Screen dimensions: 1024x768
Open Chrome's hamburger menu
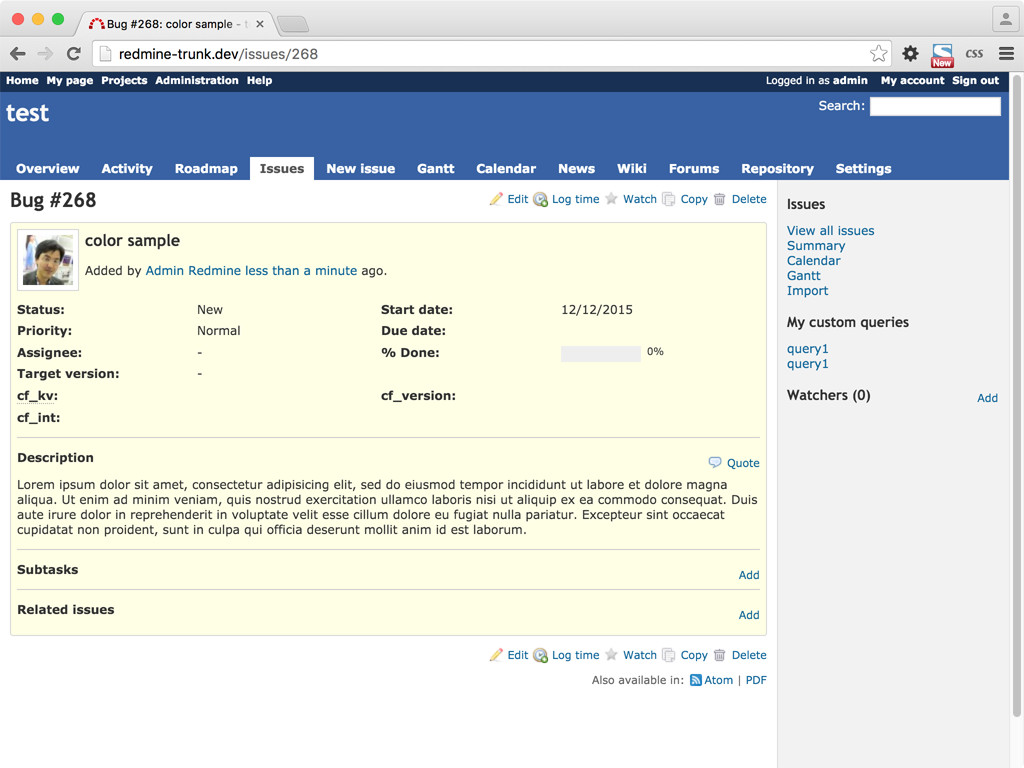coord(1006,54)
